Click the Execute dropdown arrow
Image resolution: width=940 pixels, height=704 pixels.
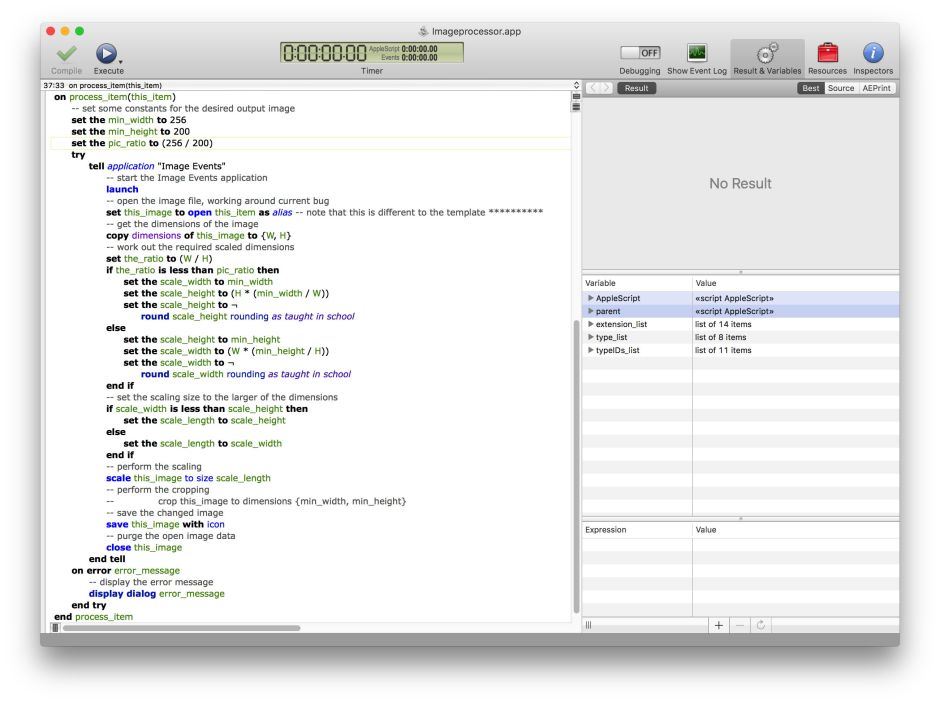pyautogui.click(x=121, y=62)
